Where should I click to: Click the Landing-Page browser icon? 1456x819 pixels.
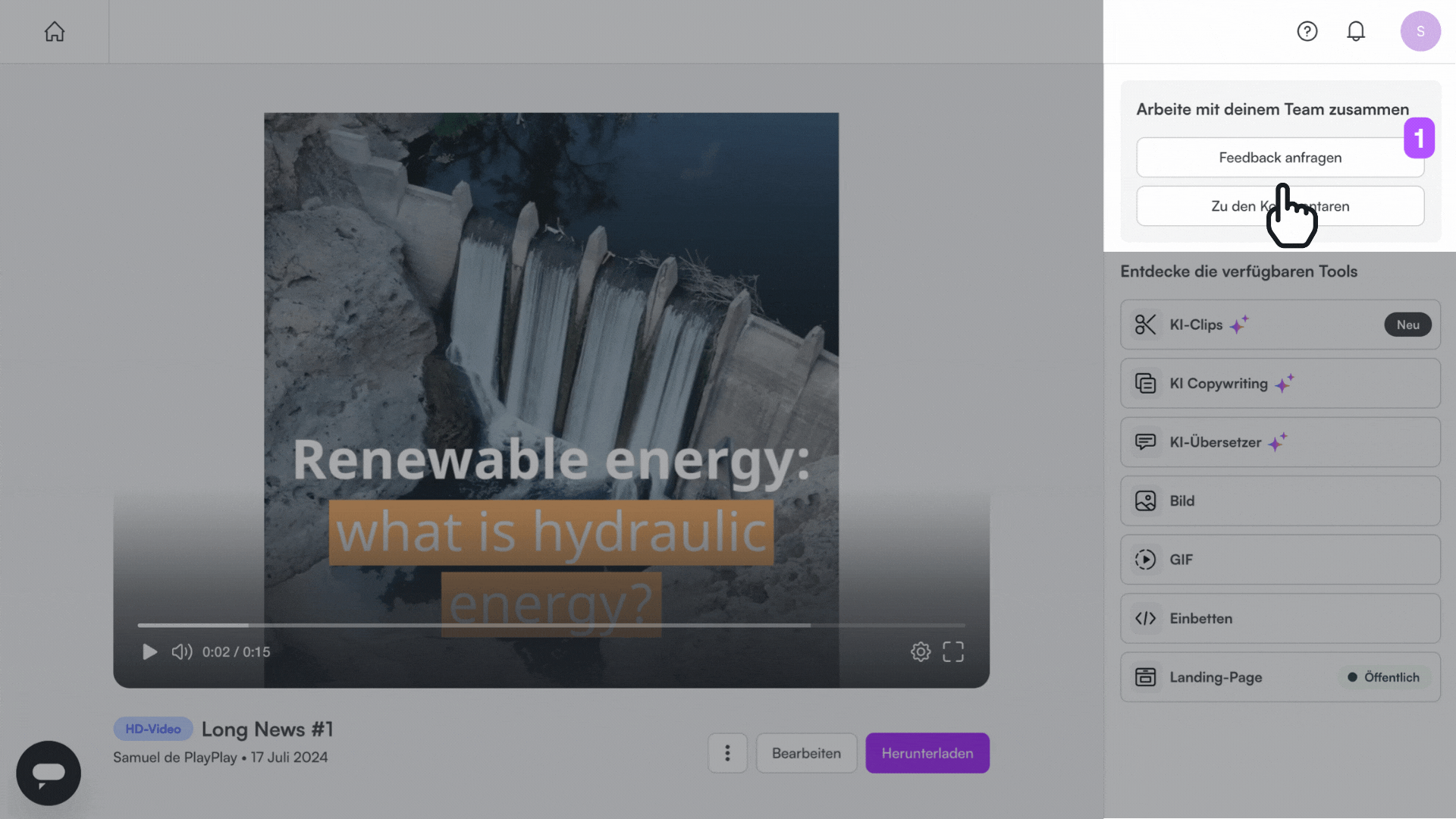tap(1145, 677)
